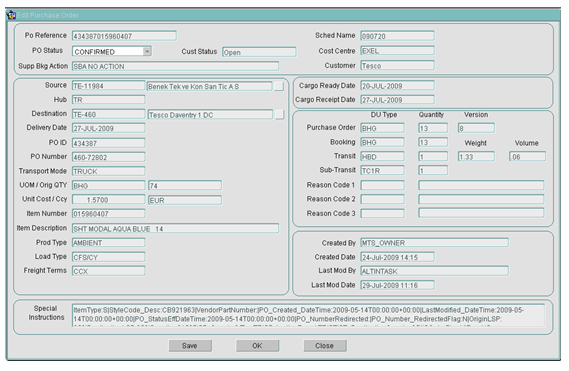Click the Customer field showing Tesco
Screen dimensions: 569x371
point(397,66)
